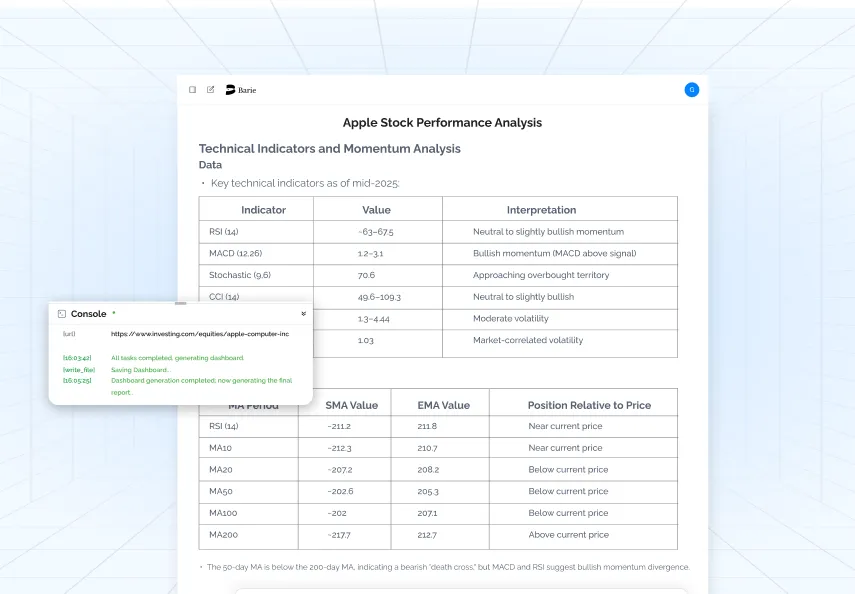Open investing.com apple-computer-inc URL
Viewport: 855px width, 594px height.
tap(200, 334)
